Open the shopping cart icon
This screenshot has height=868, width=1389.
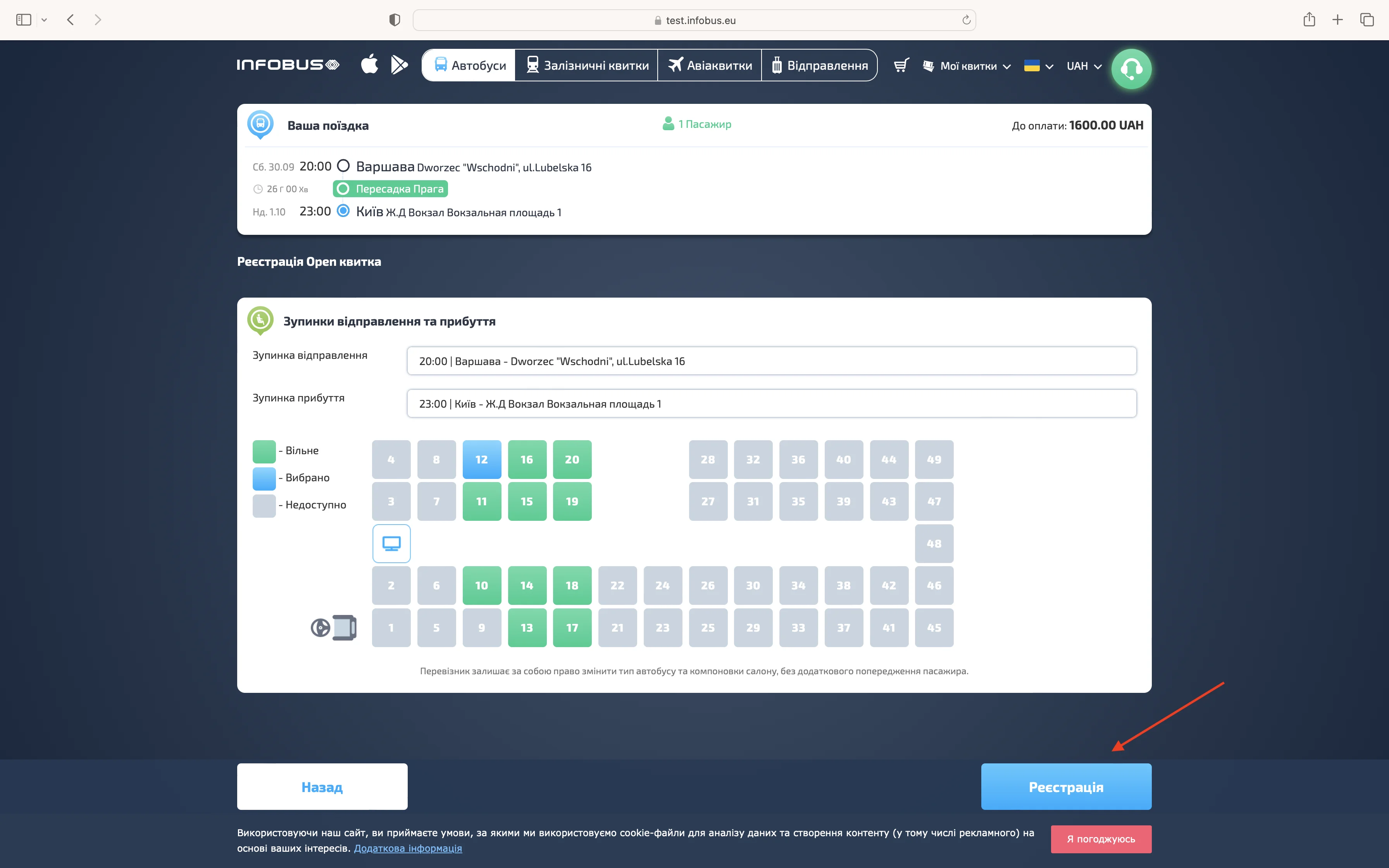pyautogui.click(x=901, y=65)
